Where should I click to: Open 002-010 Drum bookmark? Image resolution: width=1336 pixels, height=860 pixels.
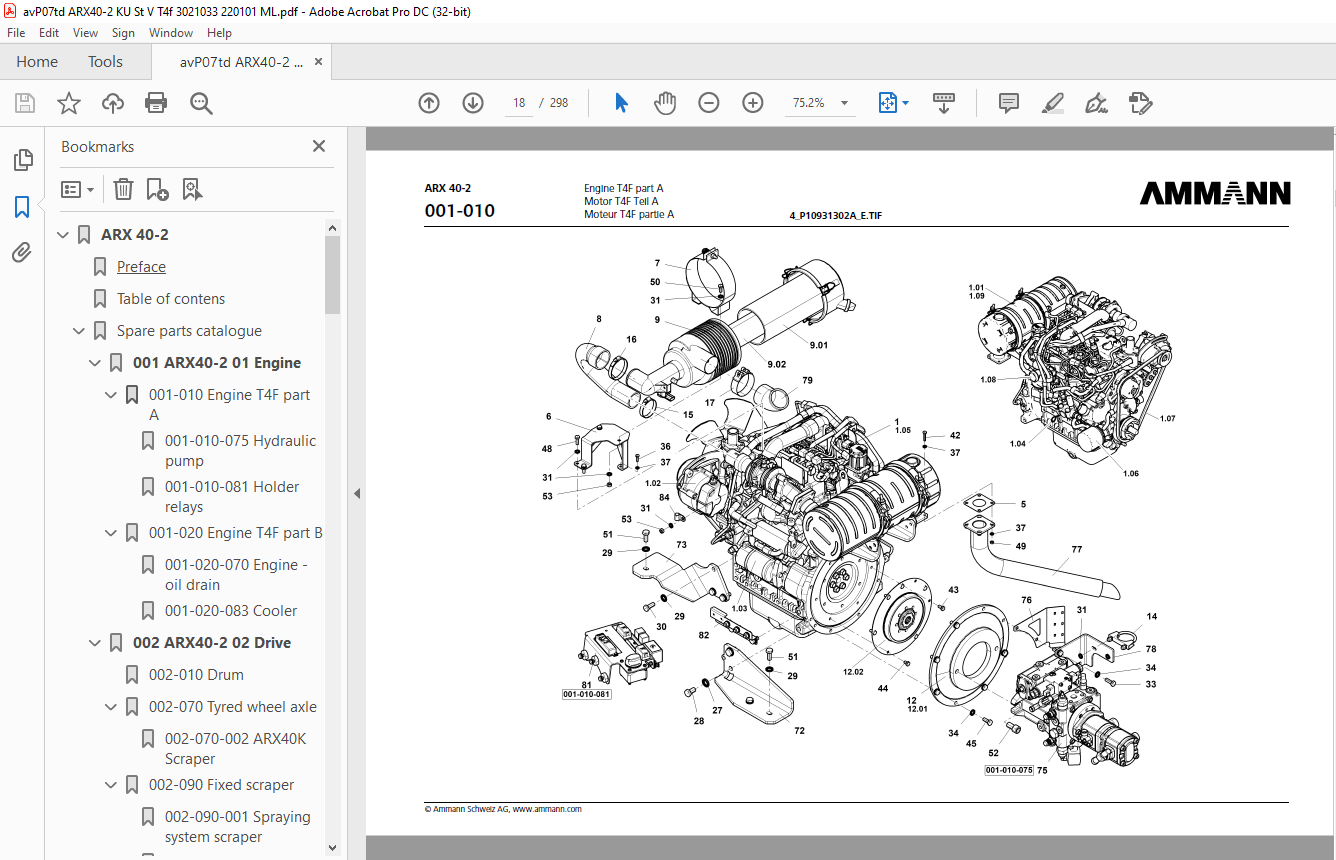click(x=196, y=675)
